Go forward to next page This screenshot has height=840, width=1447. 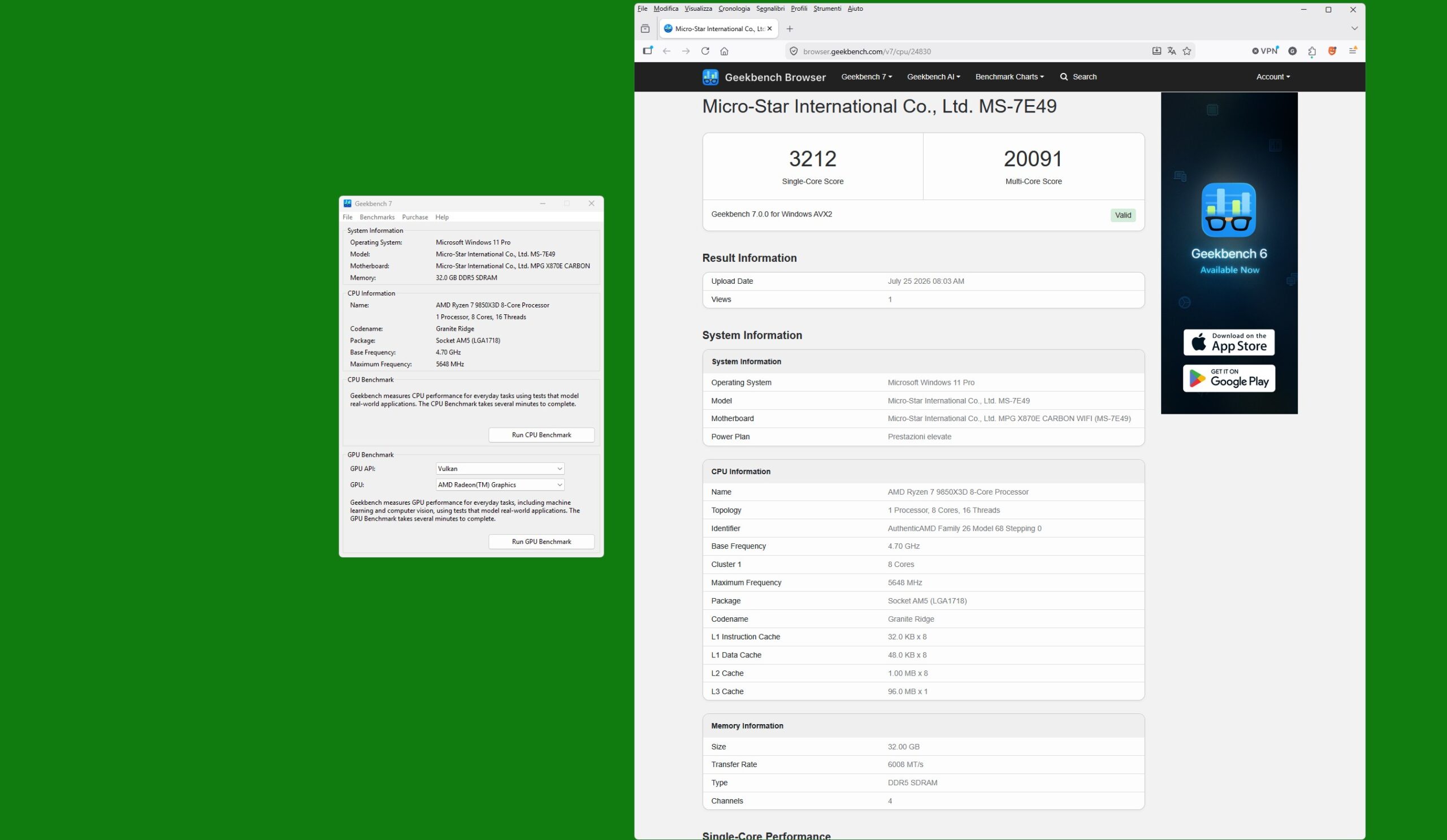tap(686, 51)
